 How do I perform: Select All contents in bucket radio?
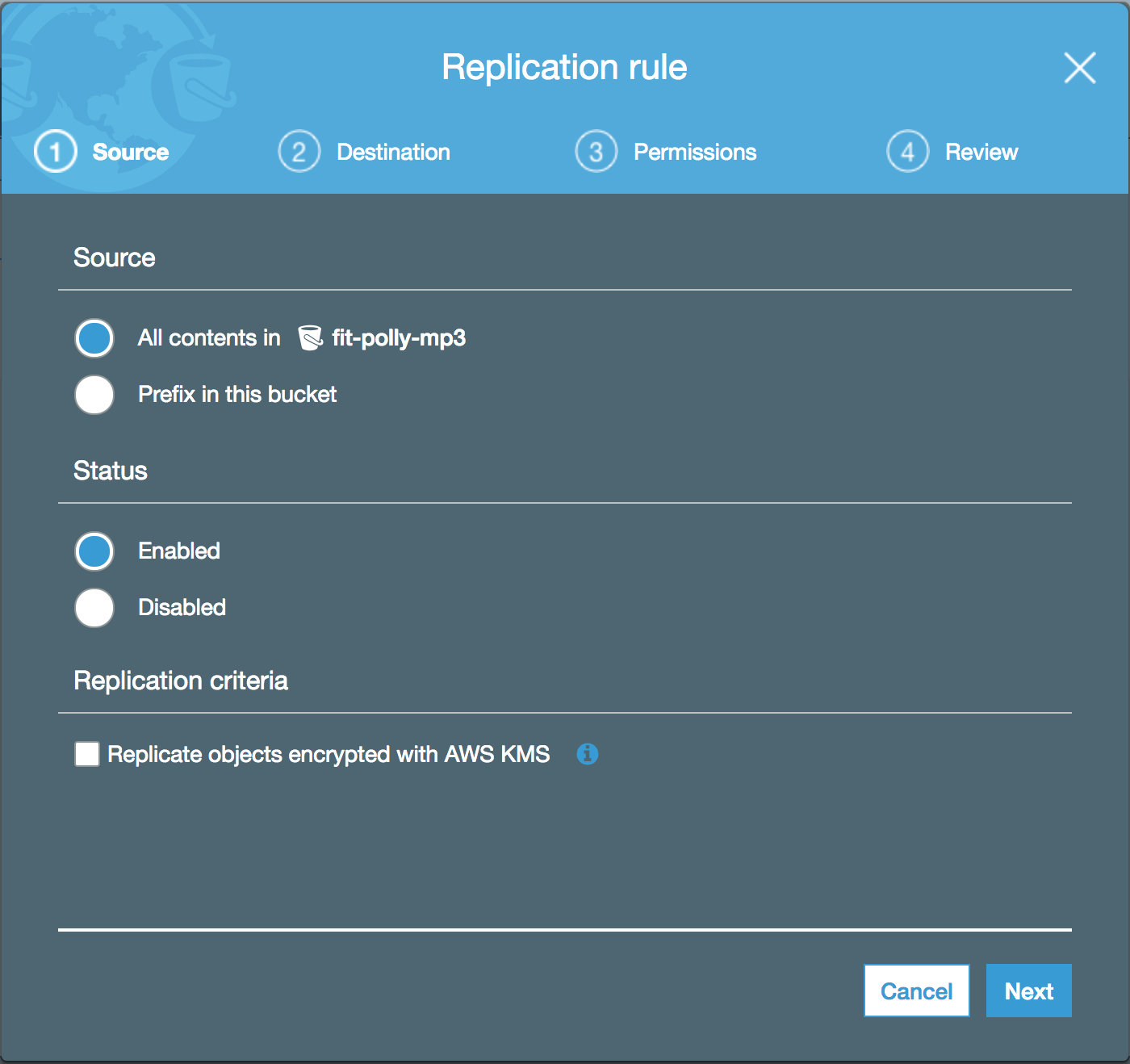[94, 338]
